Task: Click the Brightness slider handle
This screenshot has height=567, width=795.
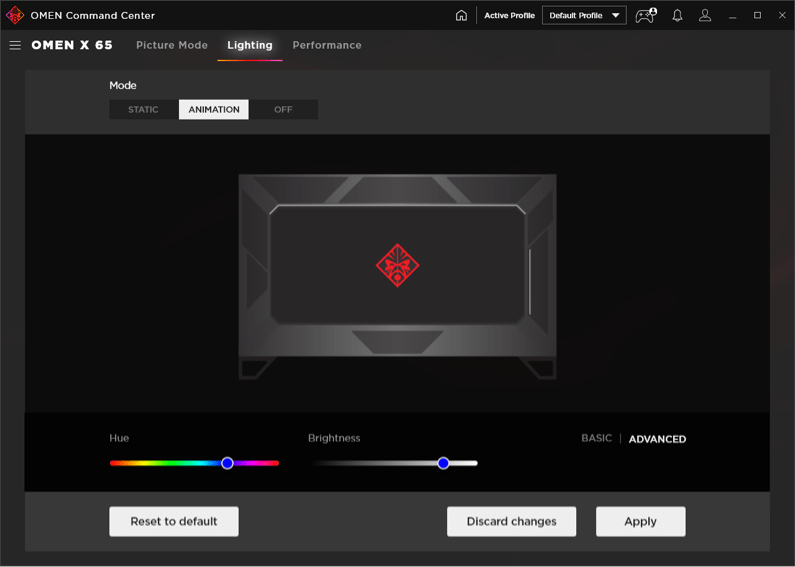Action: coord(443,463)
